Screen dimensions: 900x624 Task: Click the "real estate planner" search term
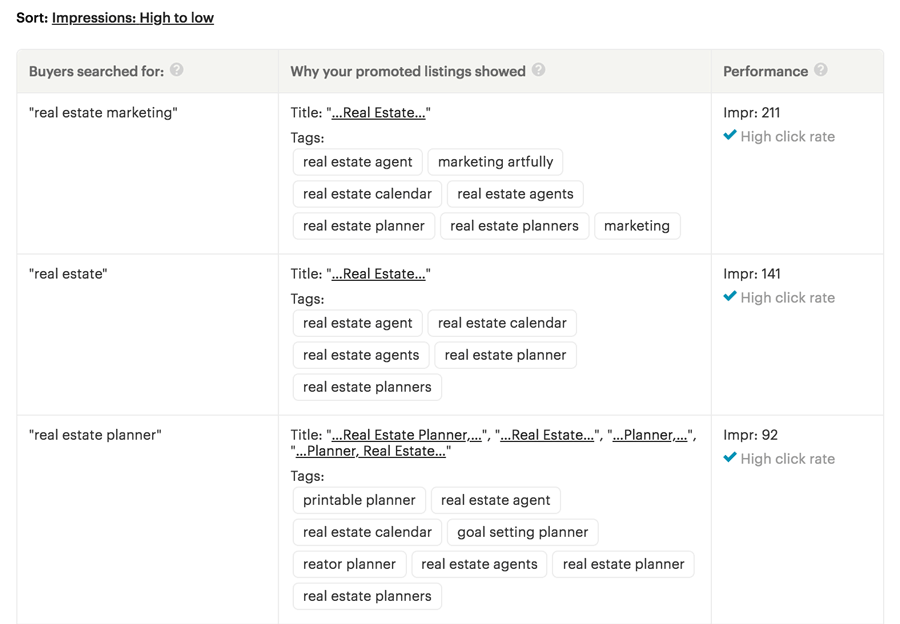tap(95, 435)
